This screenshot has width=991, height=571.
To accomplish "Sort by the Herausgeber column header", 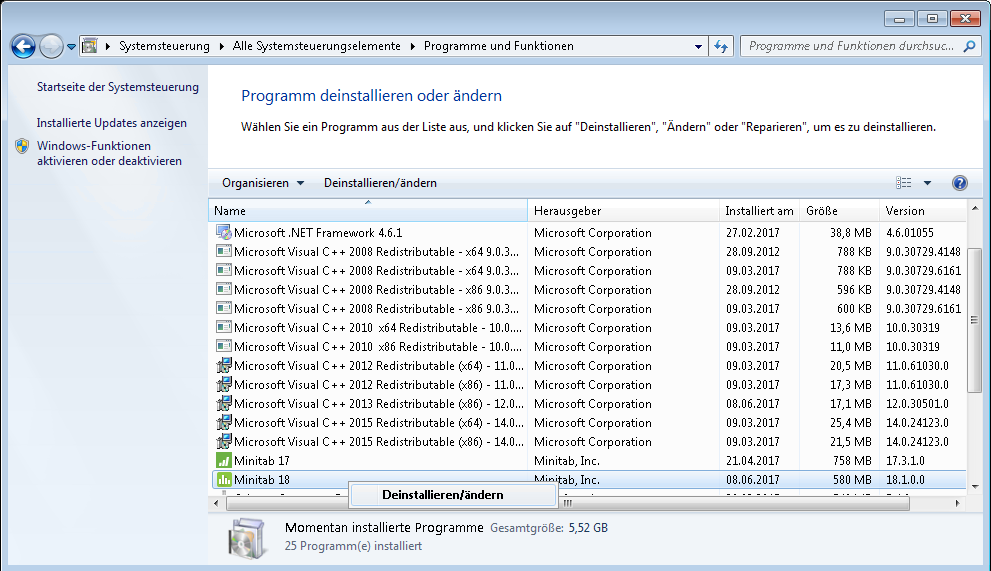I will click(623, 211).
